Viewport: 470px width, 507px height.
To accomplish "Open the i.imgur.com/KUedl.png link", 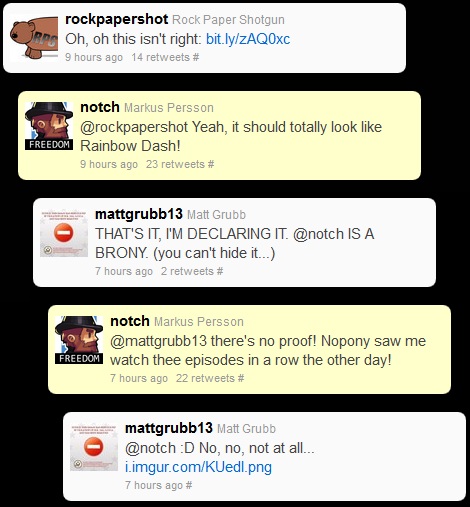I will (198, 467).
